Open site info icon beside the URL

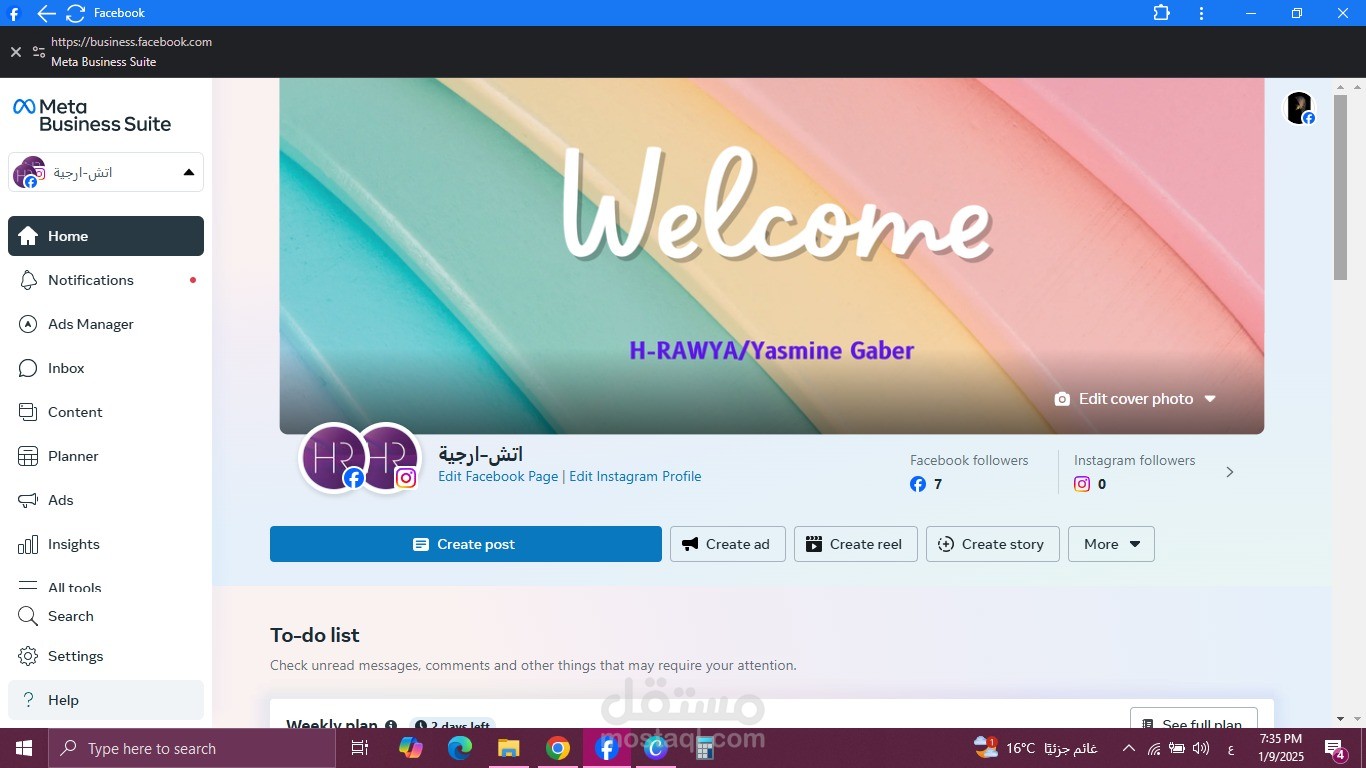point(39,52)
